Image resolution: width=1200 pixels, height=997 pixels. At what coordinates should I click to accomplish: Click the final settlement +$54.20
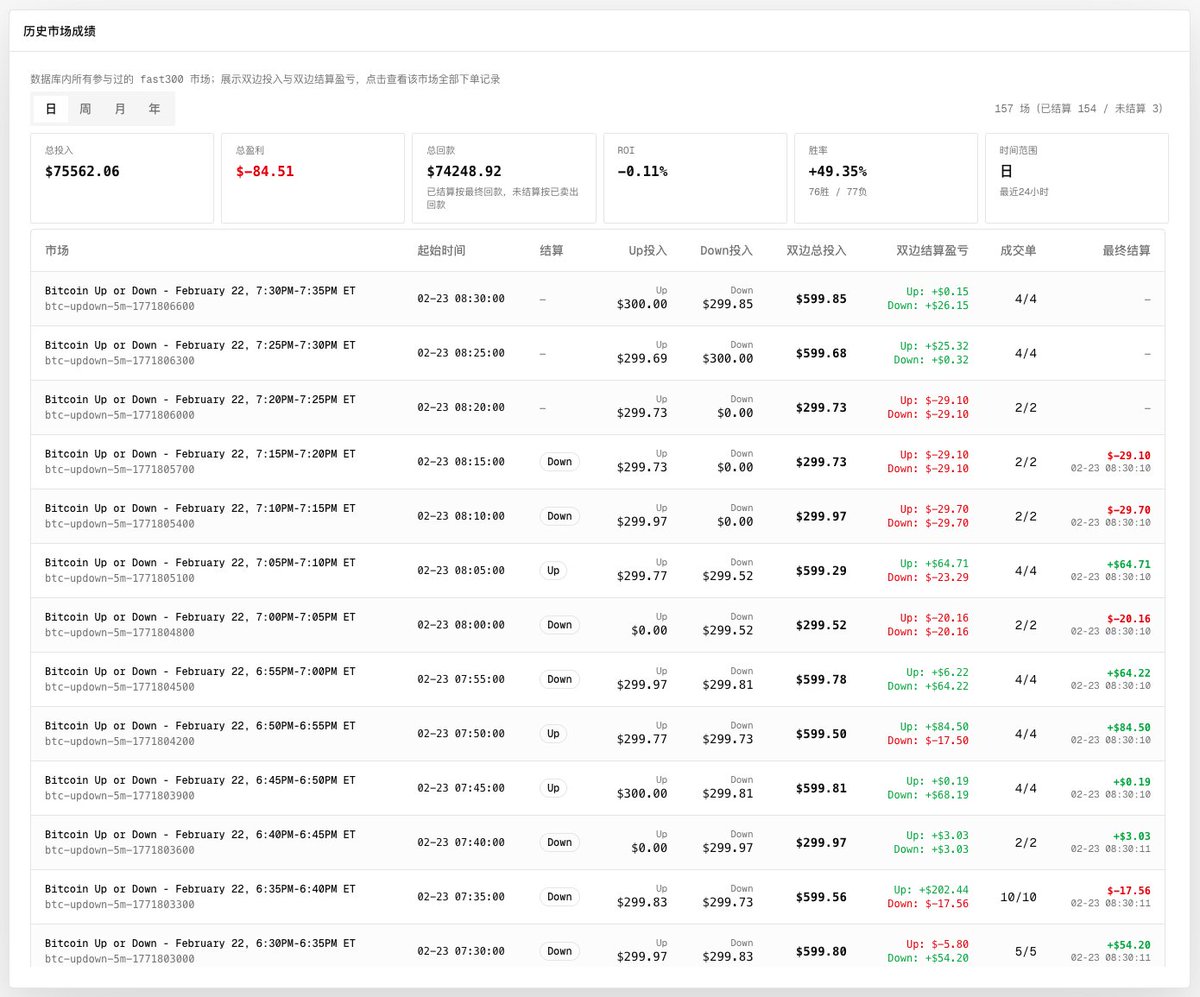[1128, 945]
